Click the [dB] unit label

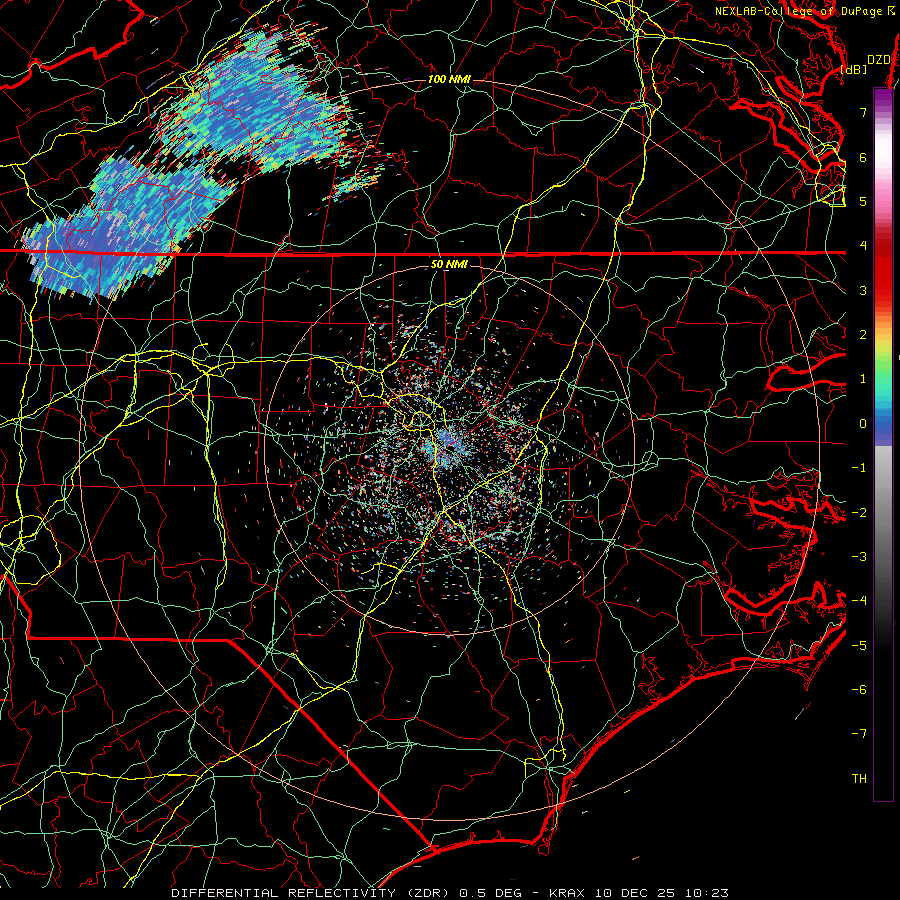(854, 69)
